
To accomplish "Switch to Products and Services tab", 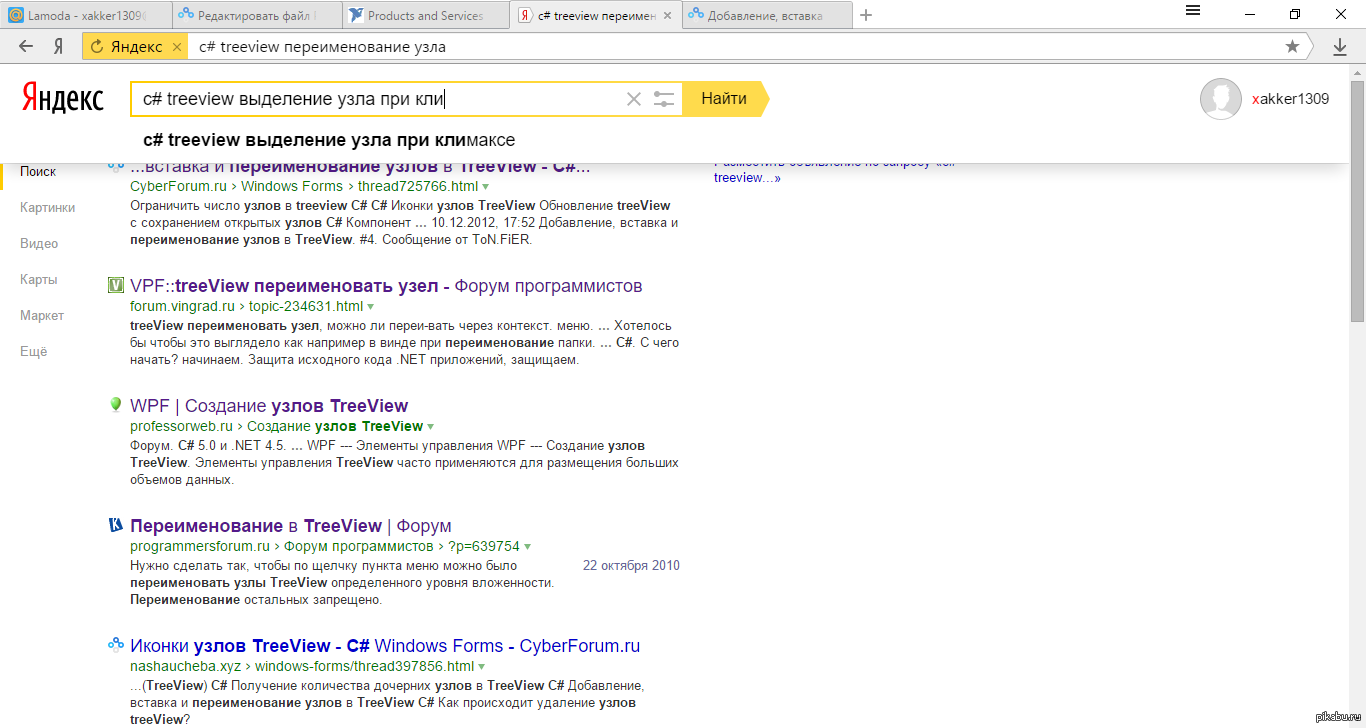I will pos(425,15).
